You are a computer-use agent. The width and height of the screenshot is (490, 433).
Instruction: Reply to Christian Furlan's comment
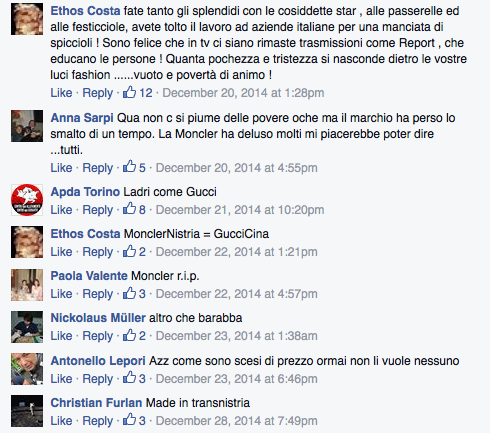click(98, 421)
